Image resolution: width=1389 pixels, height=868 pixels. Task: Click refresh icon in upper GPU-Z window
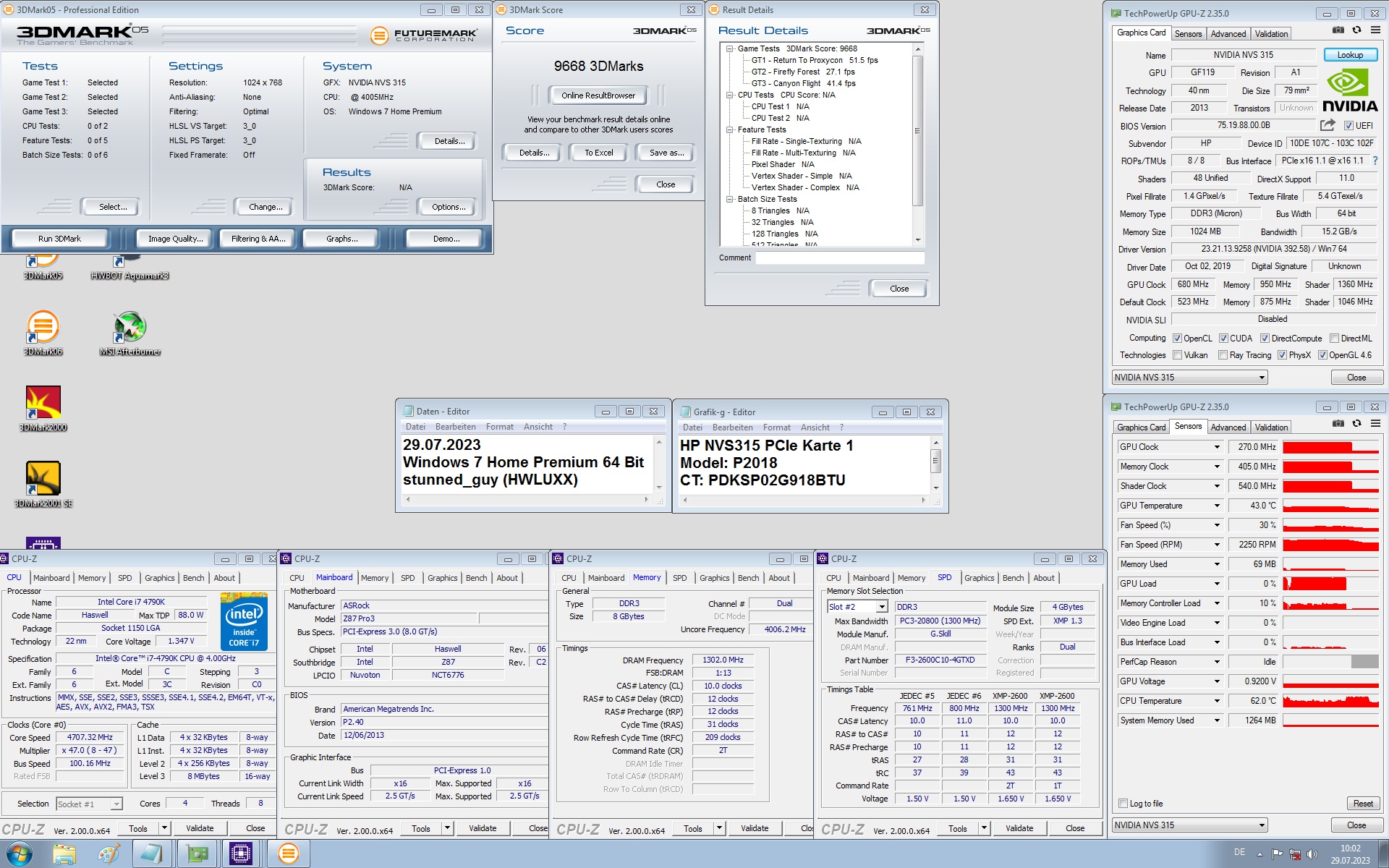(1356, 30)
